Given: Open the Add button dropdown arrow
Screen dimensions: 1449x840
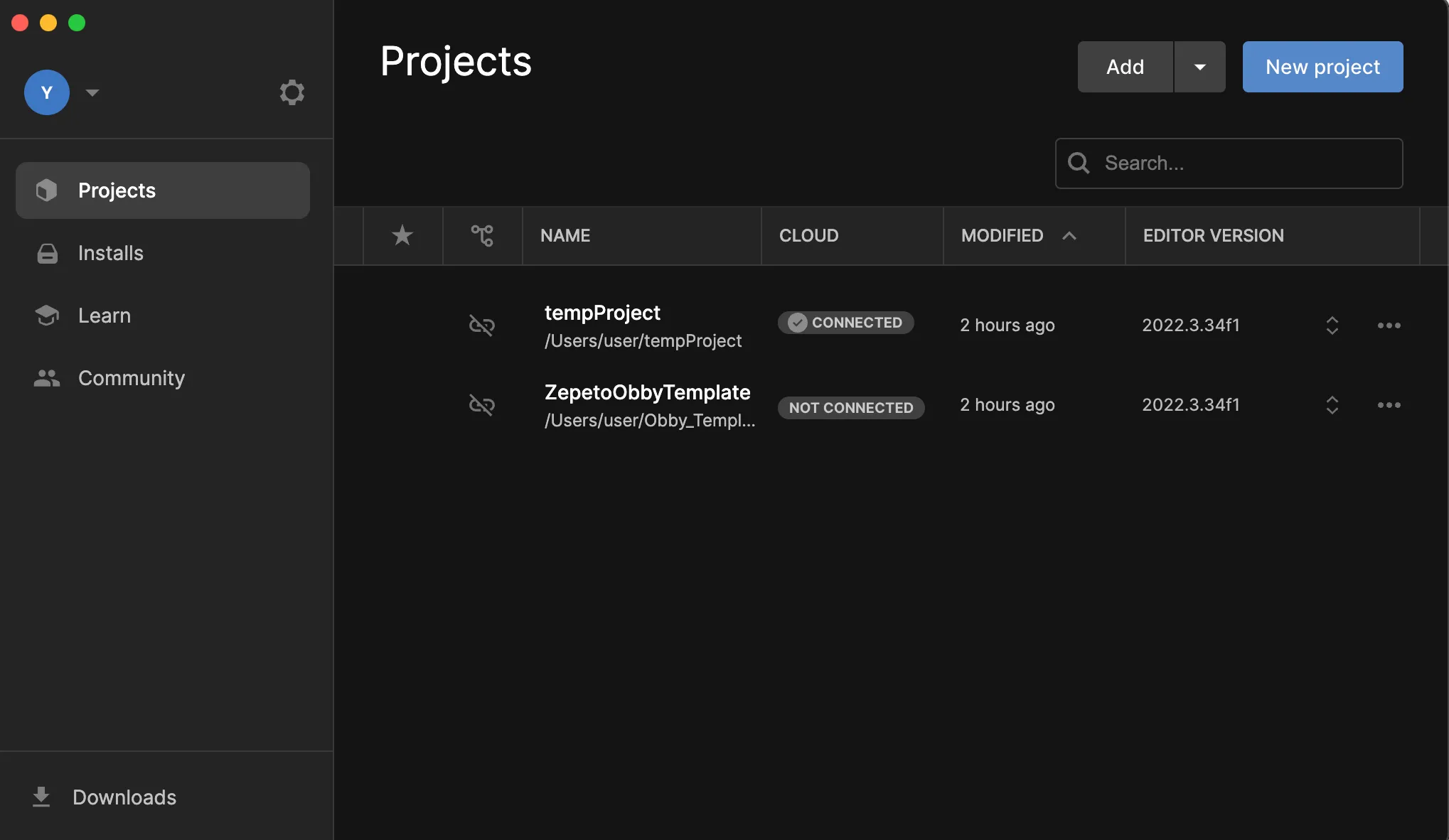Looking at the screenshot, I should 1200,67.
